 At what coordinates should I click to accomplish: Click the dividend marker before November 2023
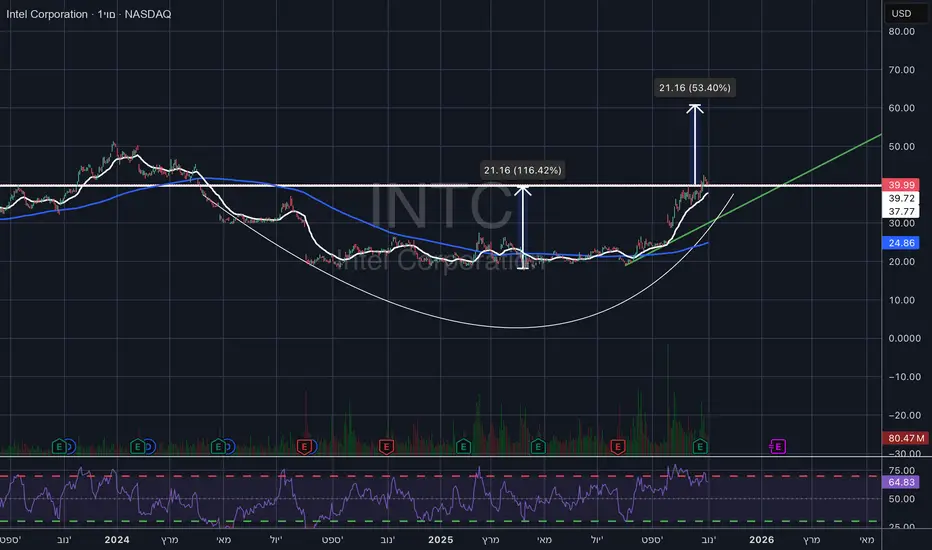point(70,446)
